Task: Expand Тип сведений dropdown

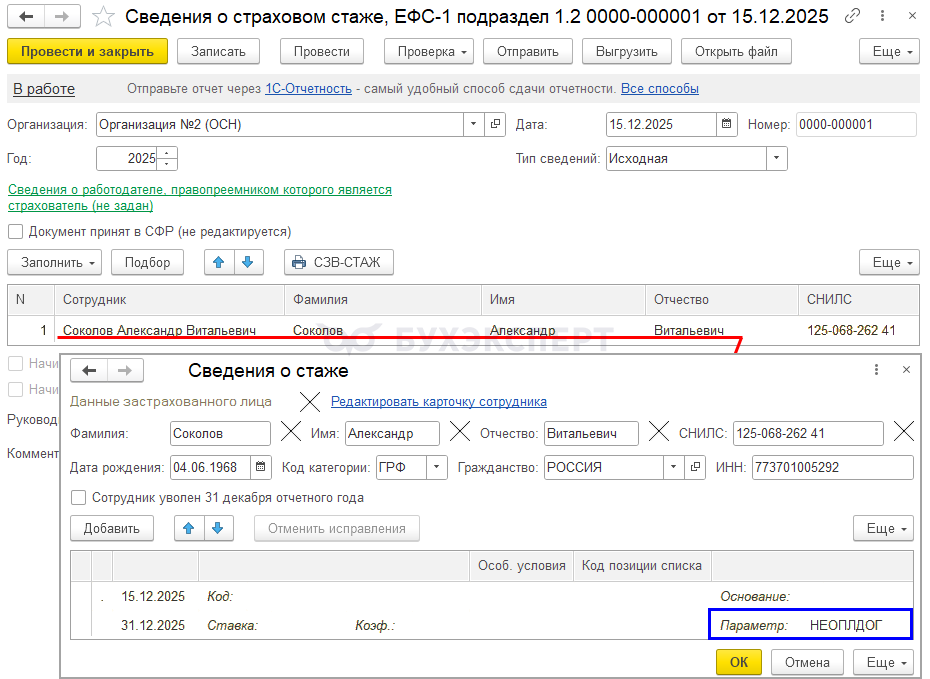Action: [776, 159]
